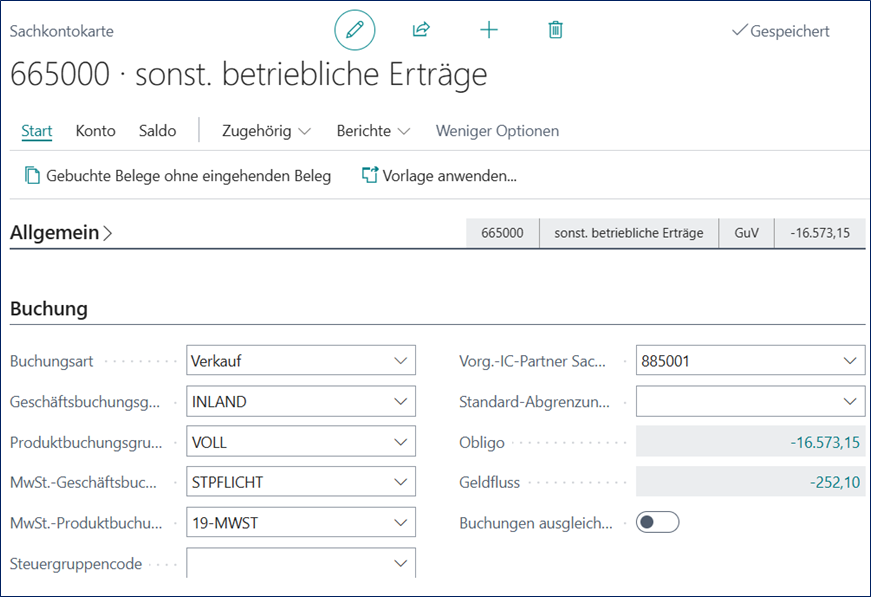Toggle the Buchungen ausgleichen switch
Screen dimensions: 871x597
(657, 522)
